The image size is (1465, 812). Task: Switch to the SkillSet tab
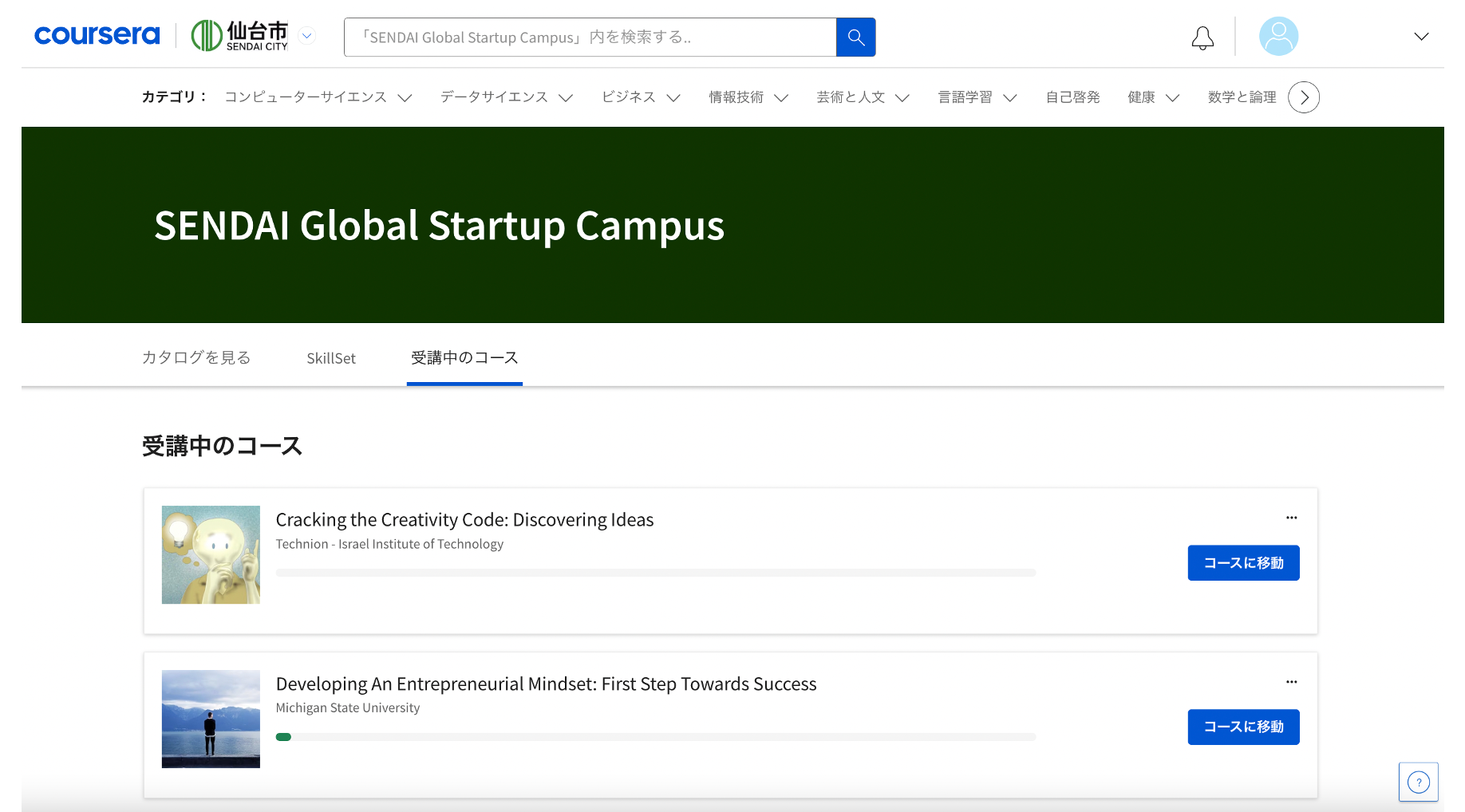331,358
